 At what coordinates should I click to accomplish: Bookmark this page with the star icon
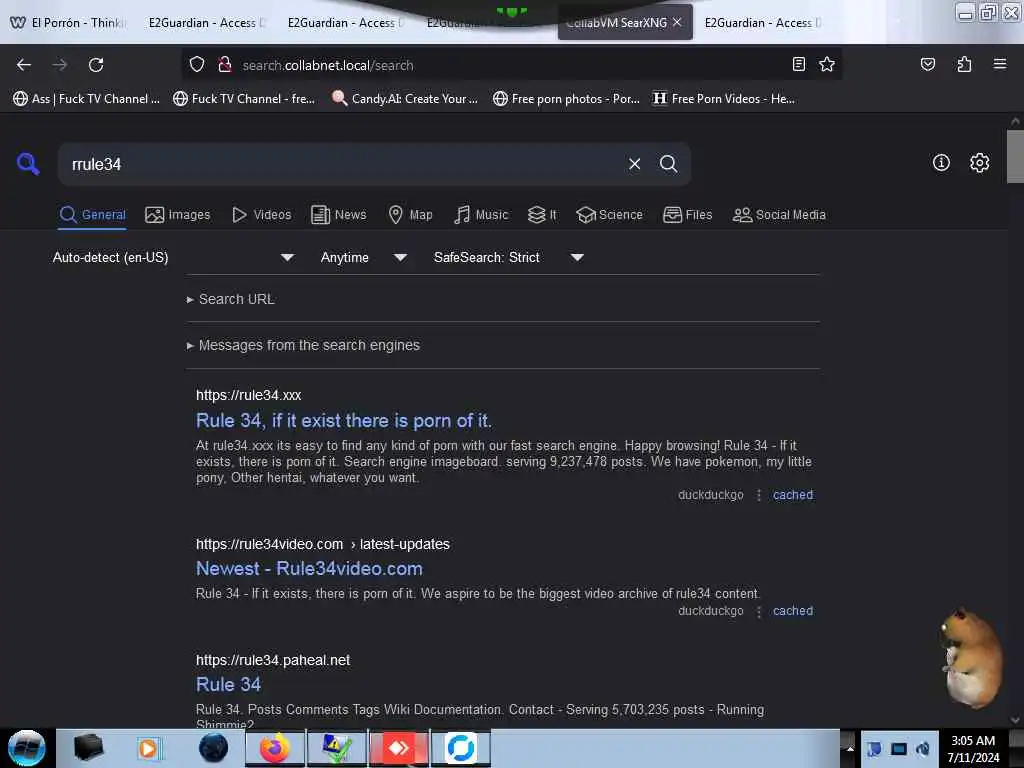pos(827,64)
